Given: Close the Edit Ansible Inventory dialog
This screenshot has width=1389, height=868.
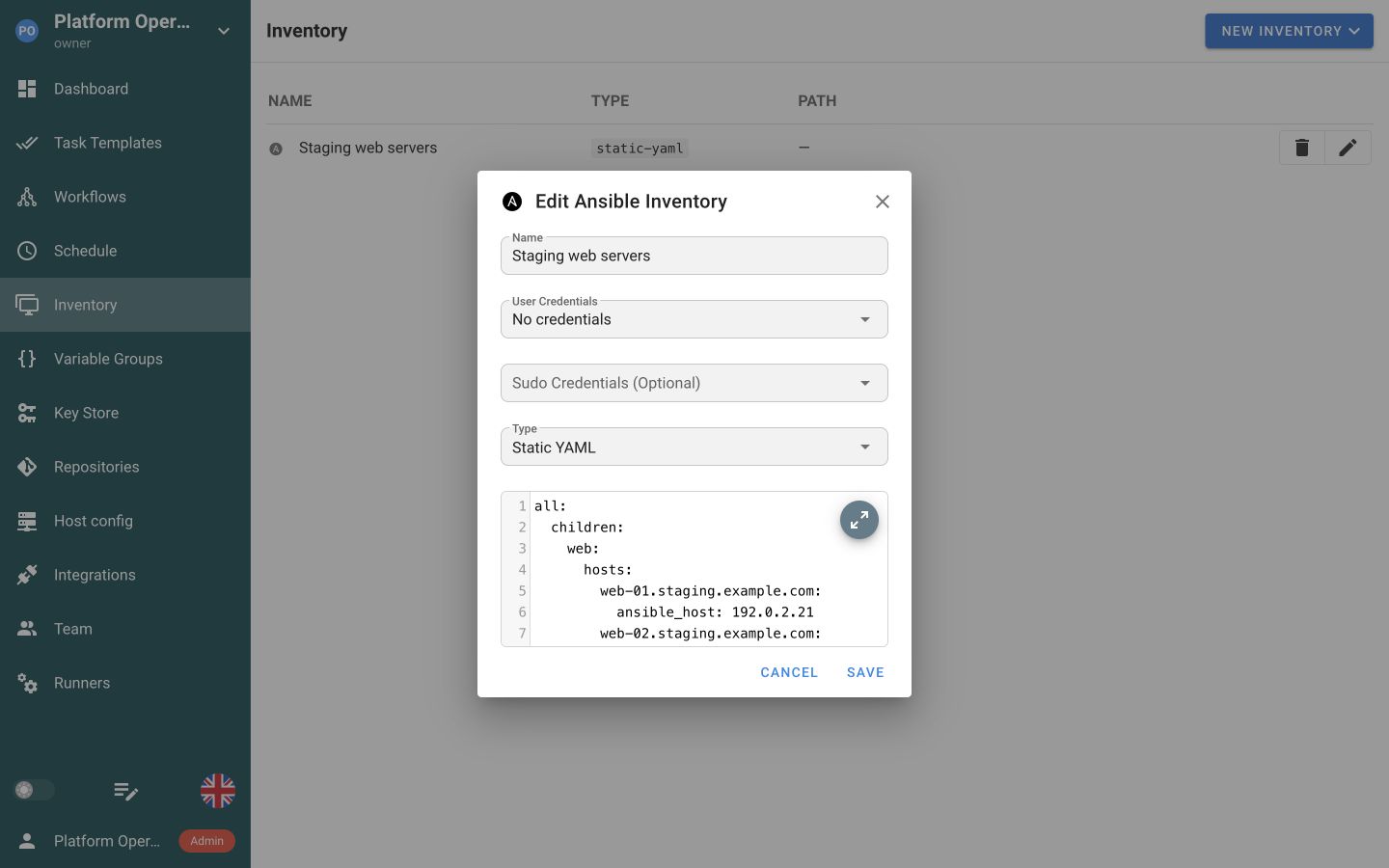Looking at the screenshot, I should [882, 202].
